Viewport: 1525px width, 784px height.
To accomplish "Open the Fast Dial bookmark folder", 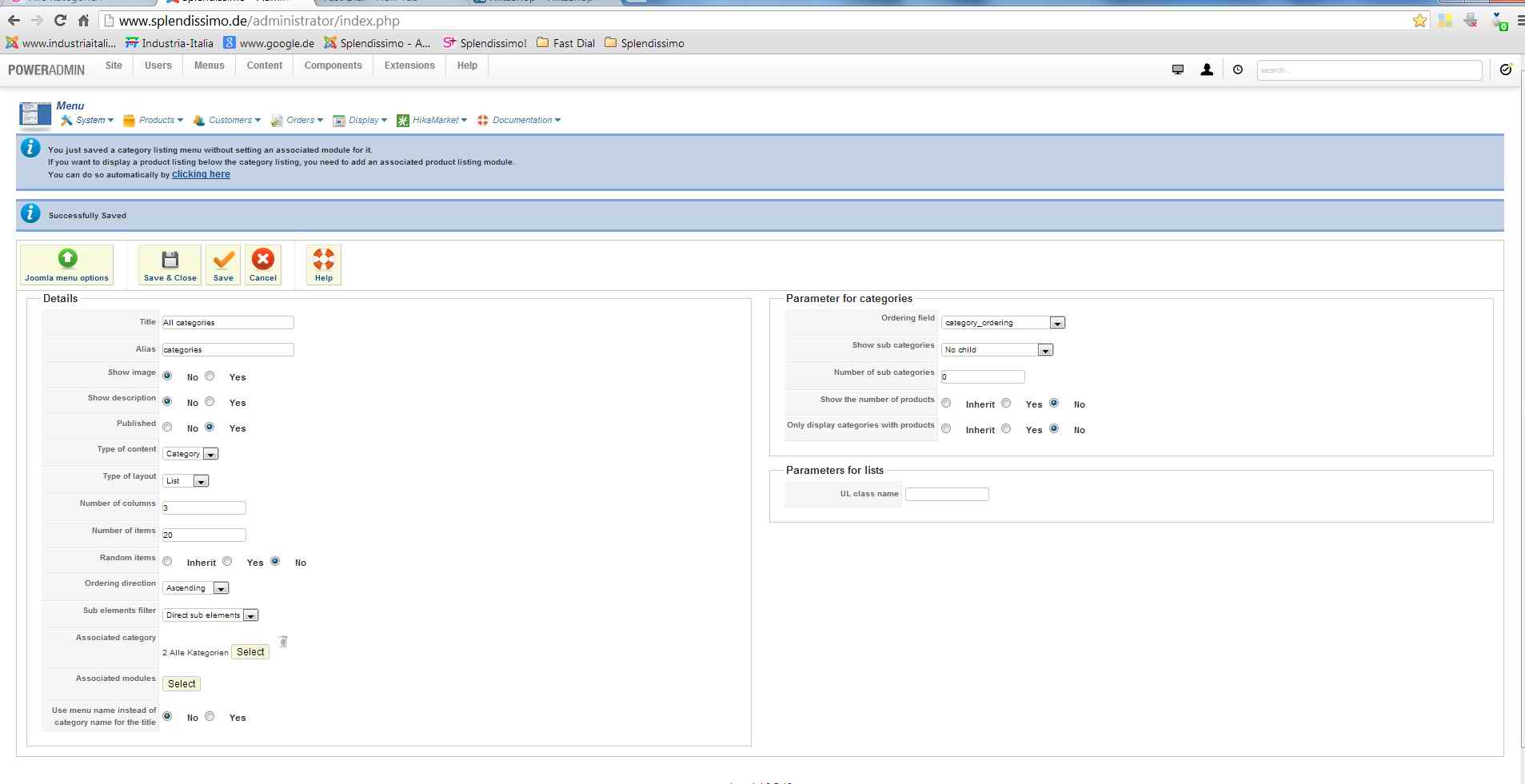I will 566,43.
